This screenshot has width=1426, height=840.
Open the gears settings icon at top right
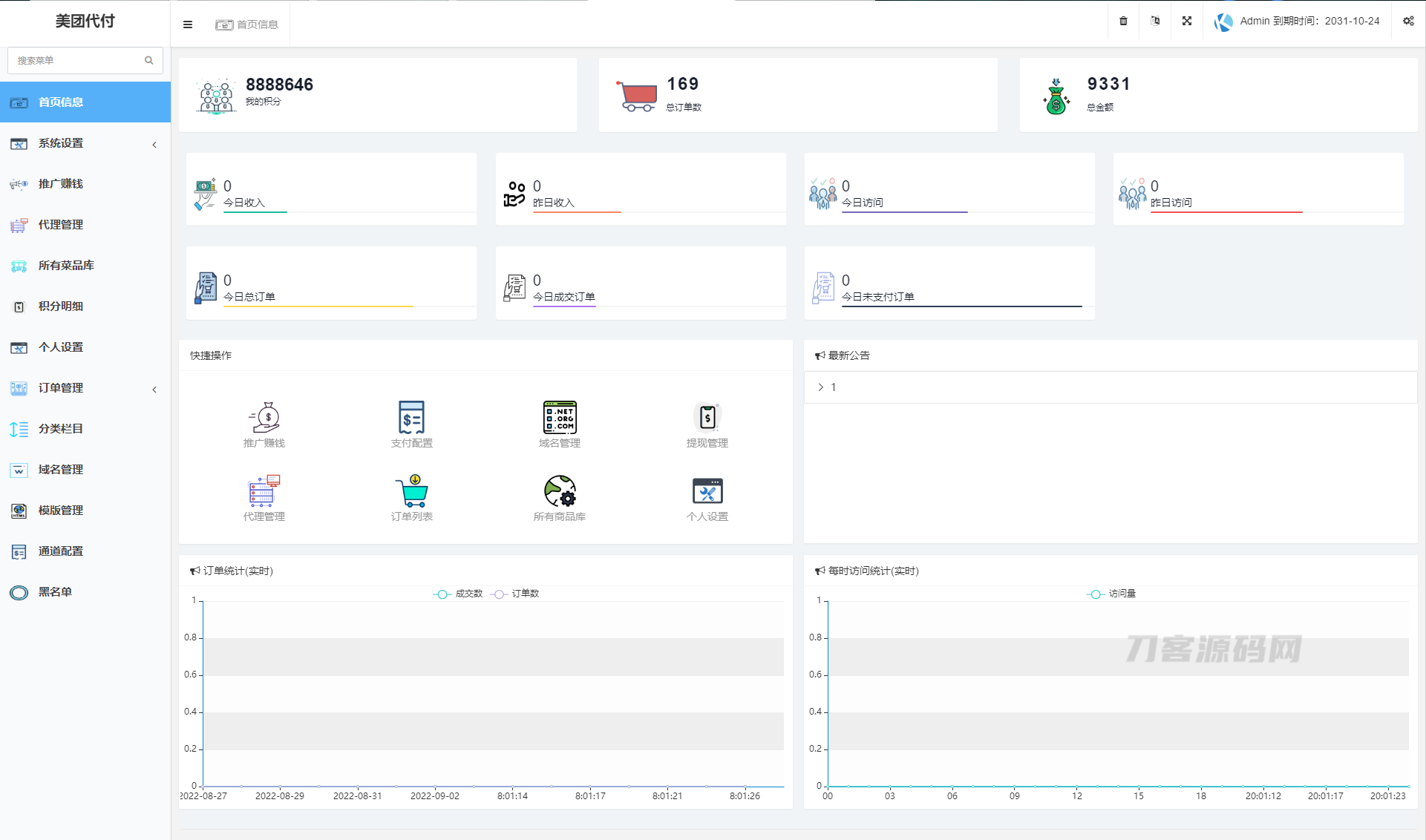pyautogui.click(x=1408, y=22)
